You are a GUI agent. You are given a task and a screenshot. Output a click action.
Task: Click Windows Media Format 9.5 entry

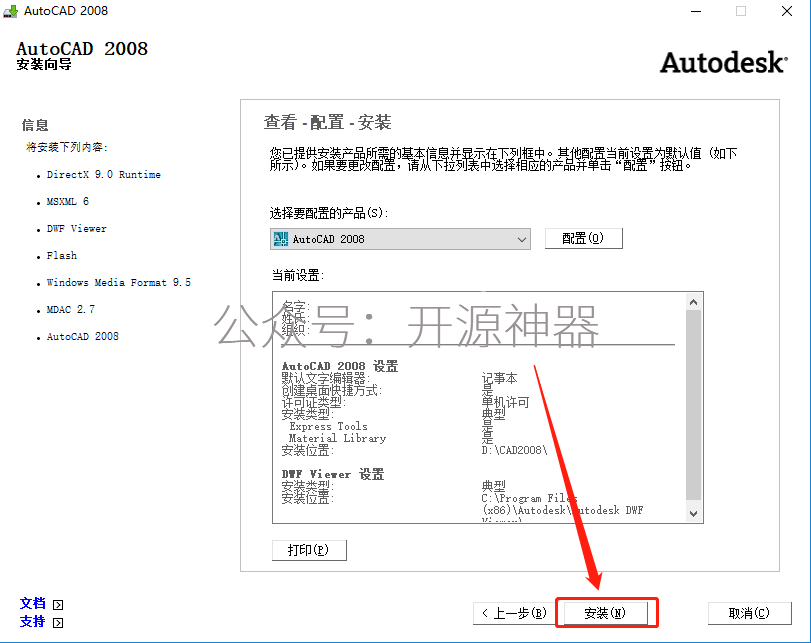[x=118, y=282]
